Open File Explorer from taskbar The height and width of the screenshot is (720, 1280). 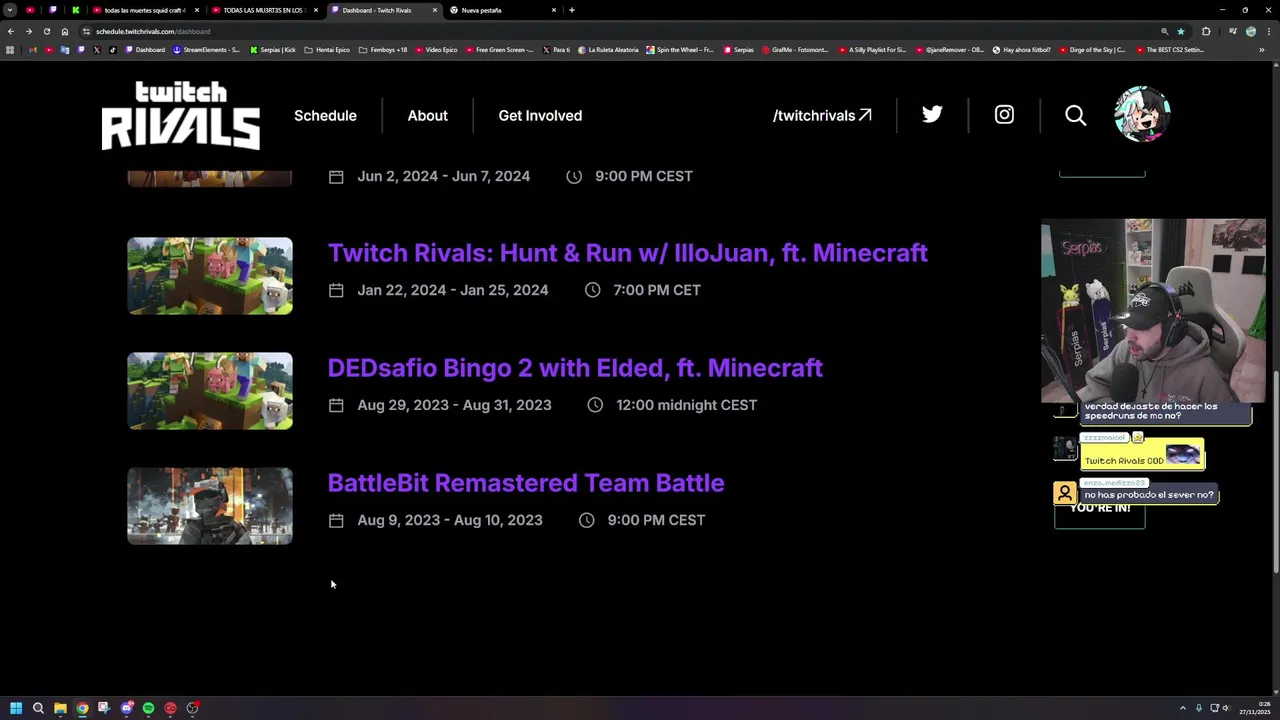tap(60, 708)
